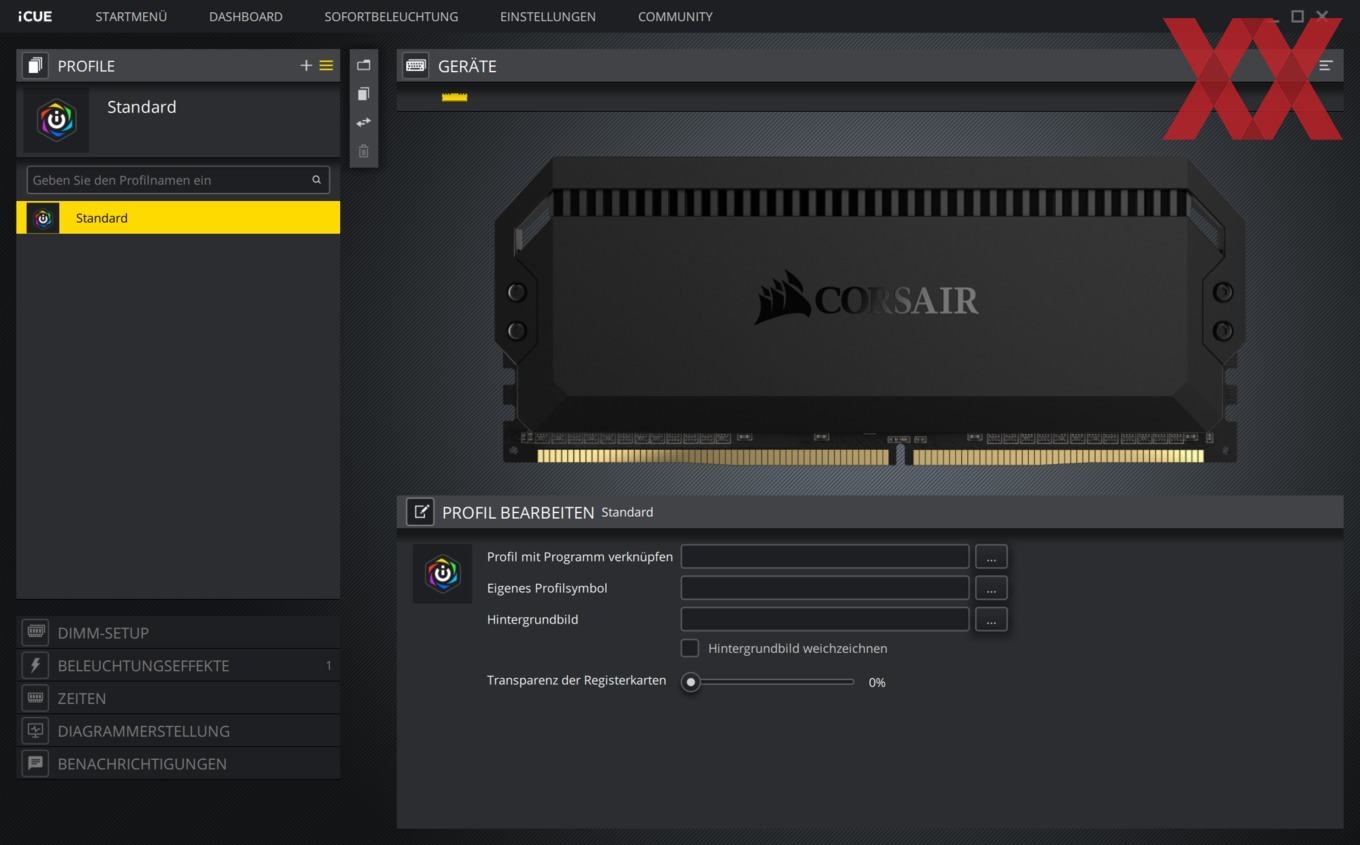Click the DIMM-SETUP memory icon
Viewport: 1360px width, 845px height.
36,633
